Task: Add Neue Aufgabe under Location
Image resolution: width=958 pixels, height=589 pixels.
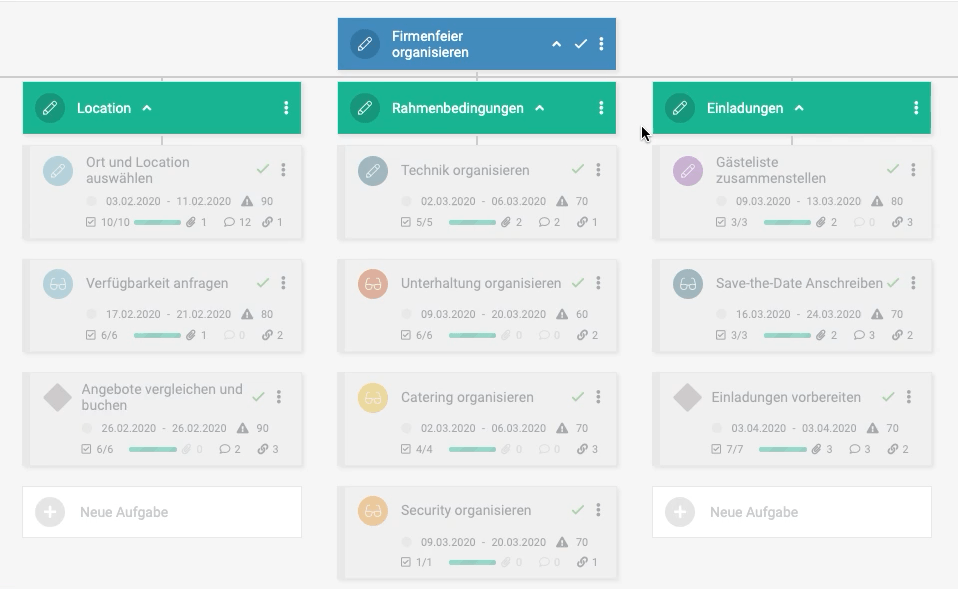Action: tap(162, 512)
